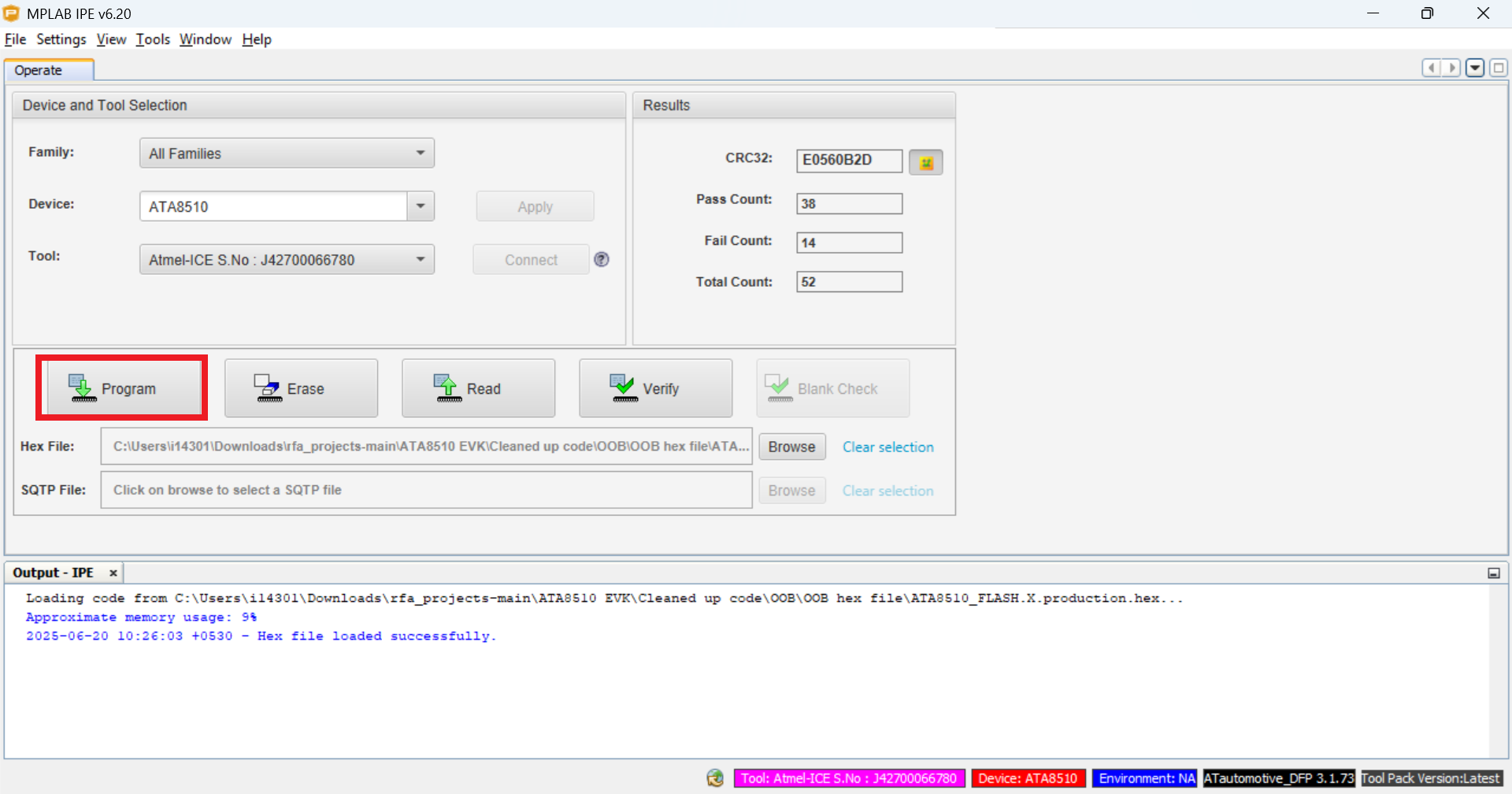Click the Device: ATA8510 status bar entry
Image resolution: width=1512 pixels, height=794 pixels.
coord(1028,778)
